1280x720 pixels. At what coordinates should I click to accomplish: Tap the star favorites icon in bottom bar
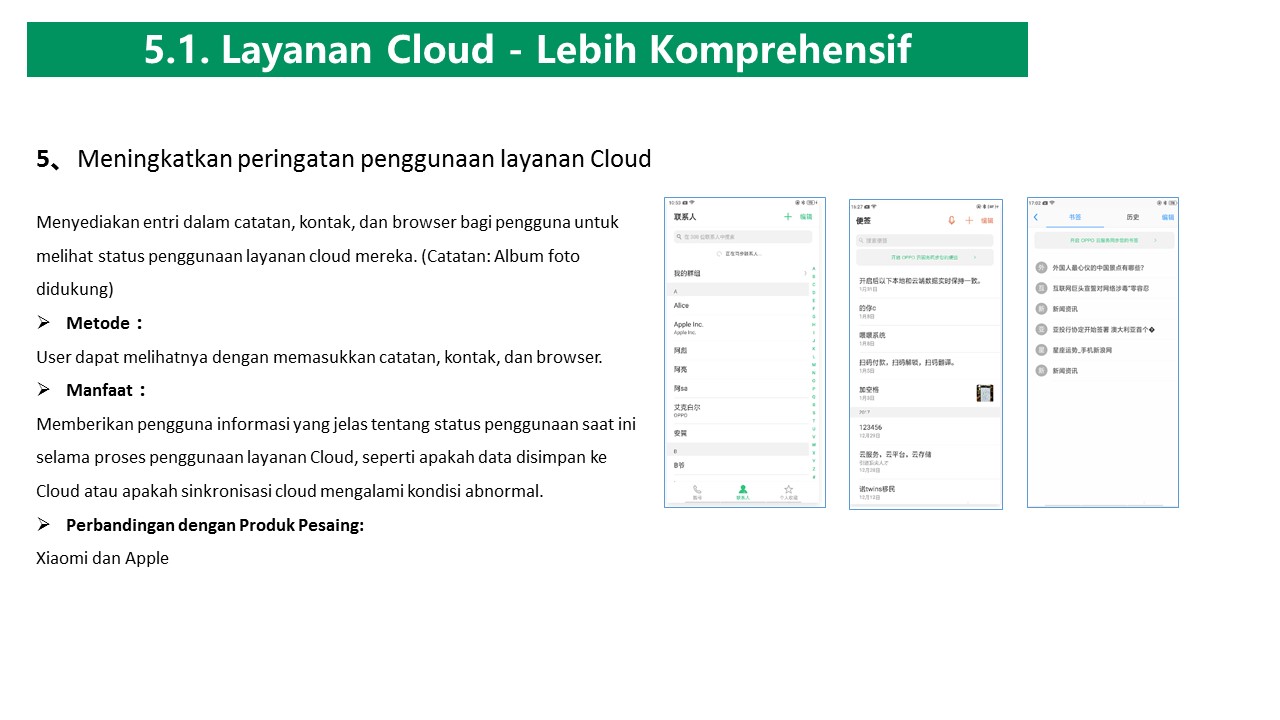pos(788,490)
